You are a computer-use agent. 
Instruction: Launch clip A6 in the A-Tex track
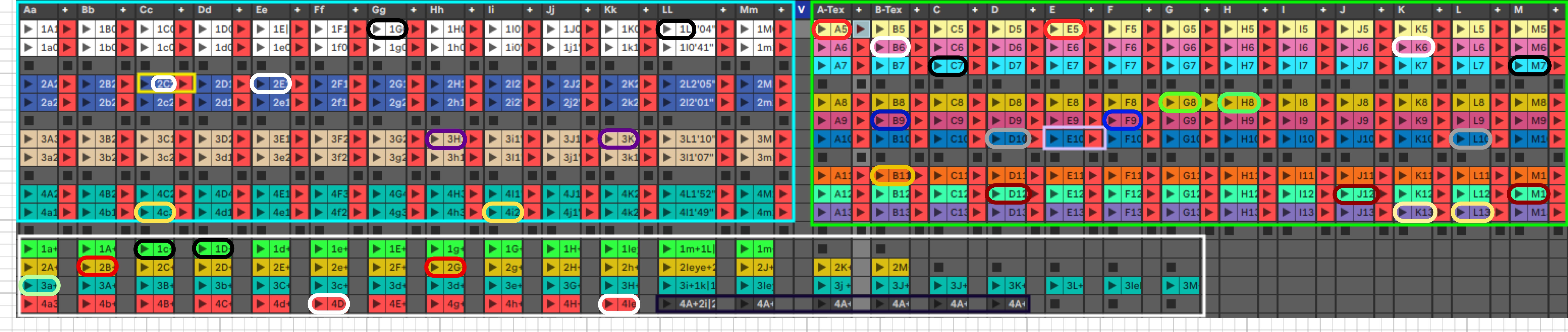pos(822,47)
